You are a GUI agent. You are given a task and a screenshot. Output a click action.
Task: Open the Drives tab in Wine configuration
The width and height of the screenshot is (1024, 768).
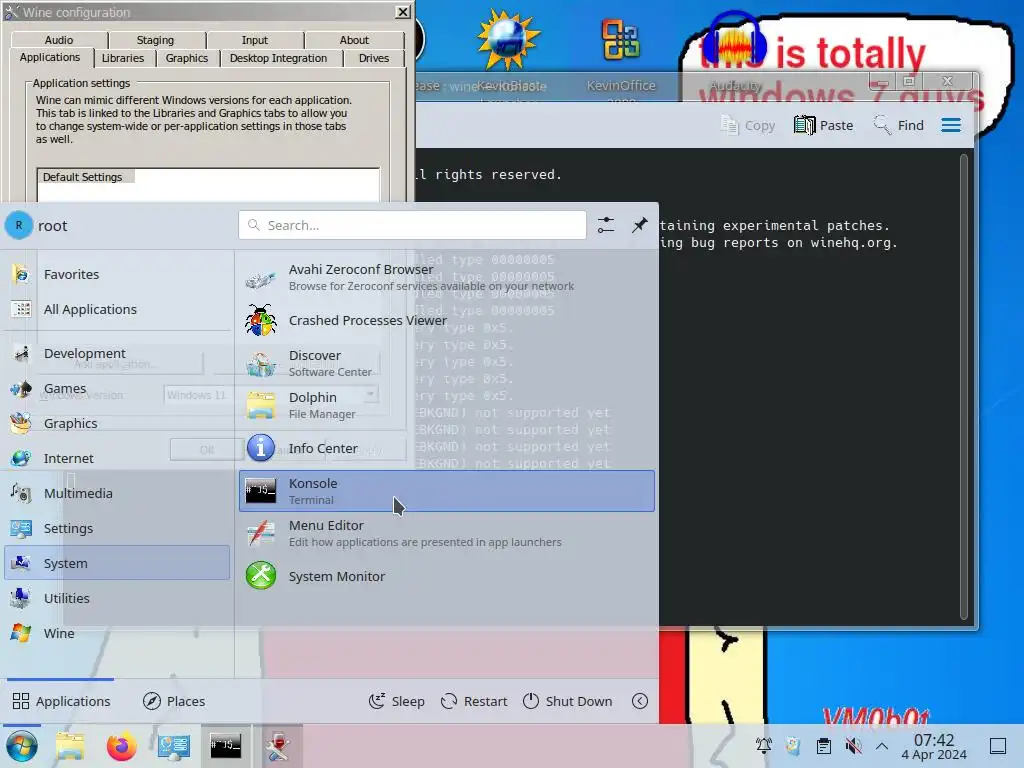point(374,58)
